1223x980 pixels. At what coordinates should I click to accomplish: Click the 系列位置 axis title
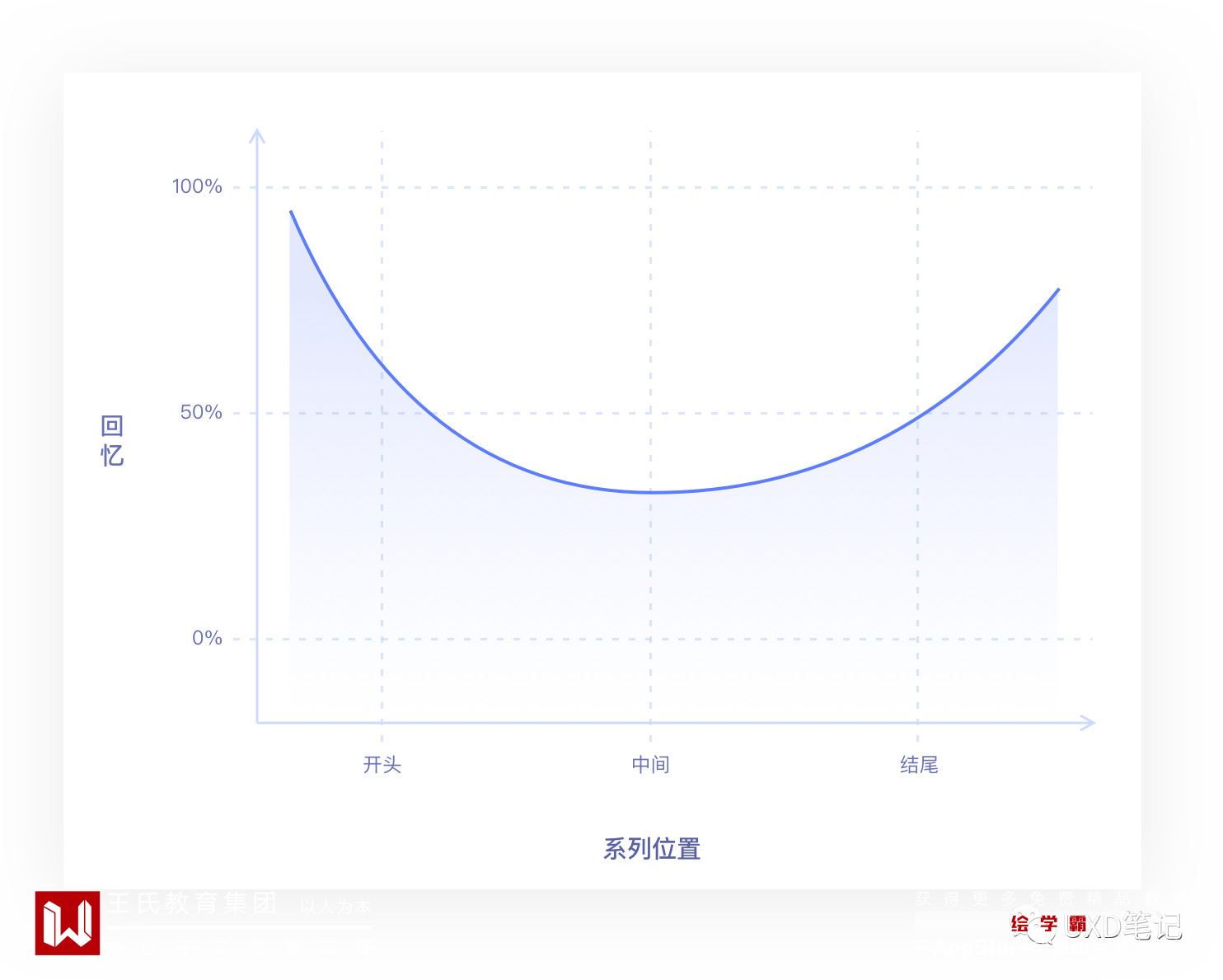click(x=652, y=849)
